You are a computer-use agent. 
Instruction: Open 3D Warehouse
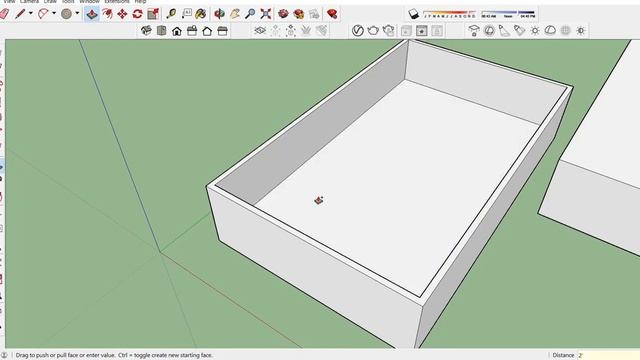pos(283,14)
